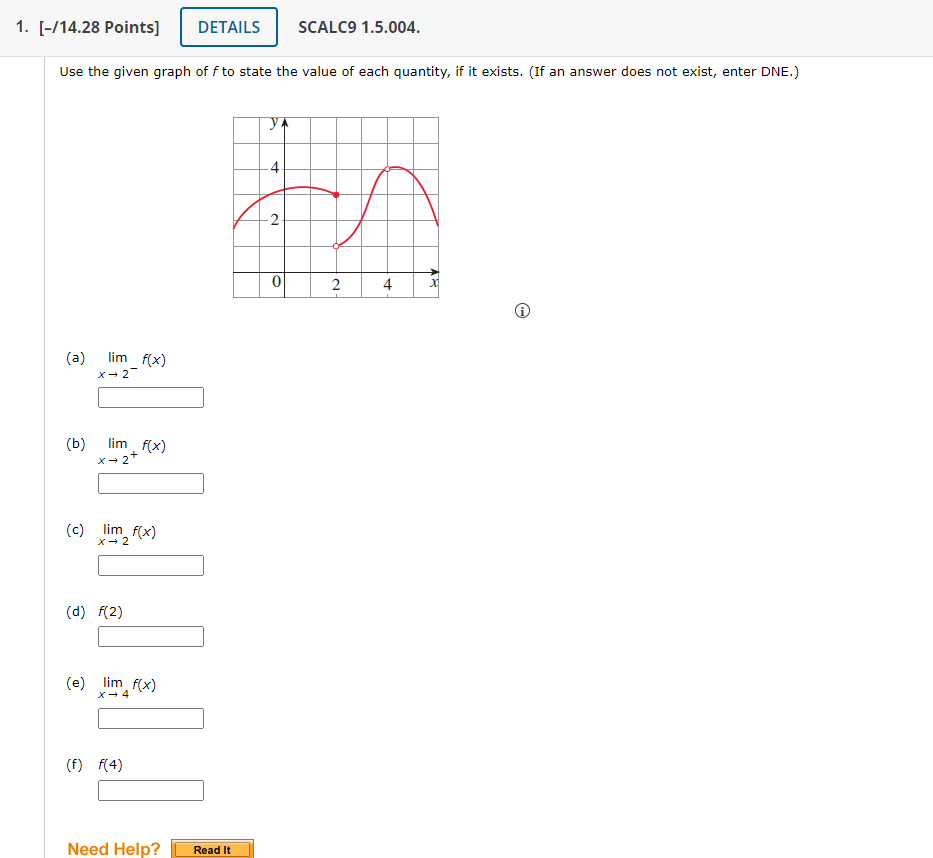Select the answer field for part (c)
Screen dimensions: 933x858
150,565
